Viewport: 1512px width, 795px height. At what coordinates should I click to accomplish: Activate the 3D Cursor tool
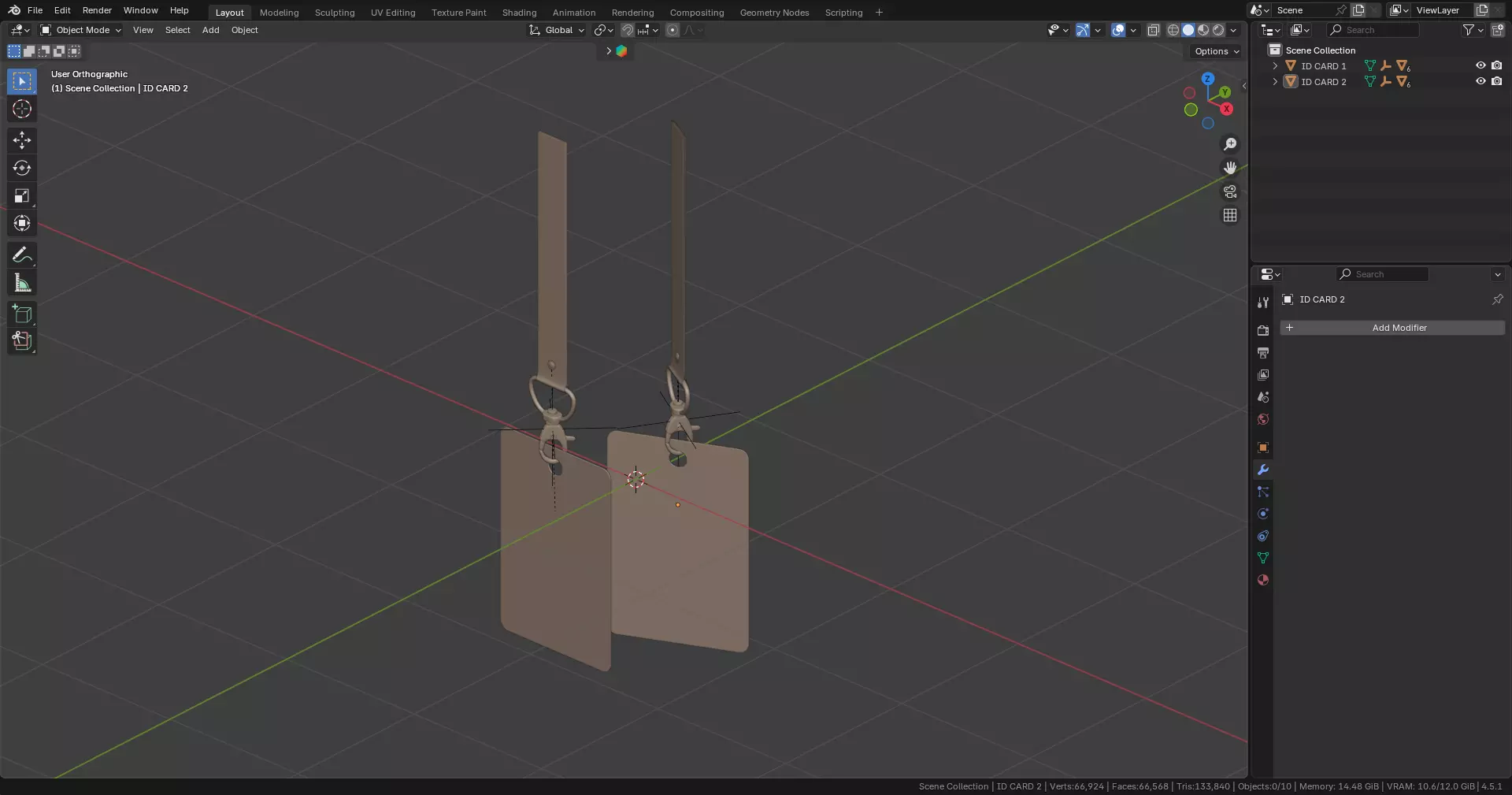[22, 109]
